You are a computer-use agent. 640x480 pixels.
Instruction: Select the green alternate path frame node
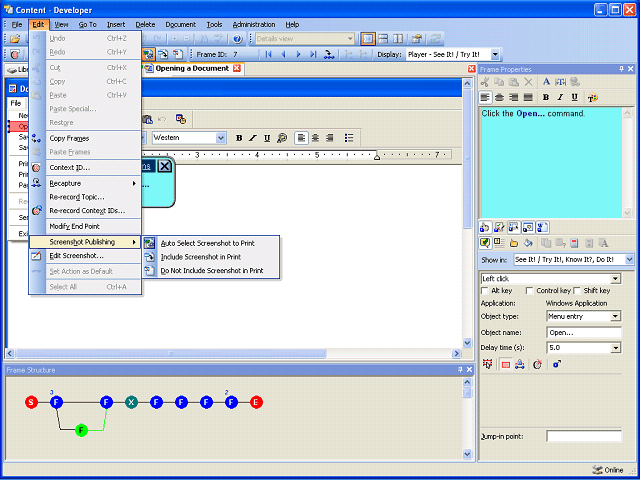(x=82, y=430)
